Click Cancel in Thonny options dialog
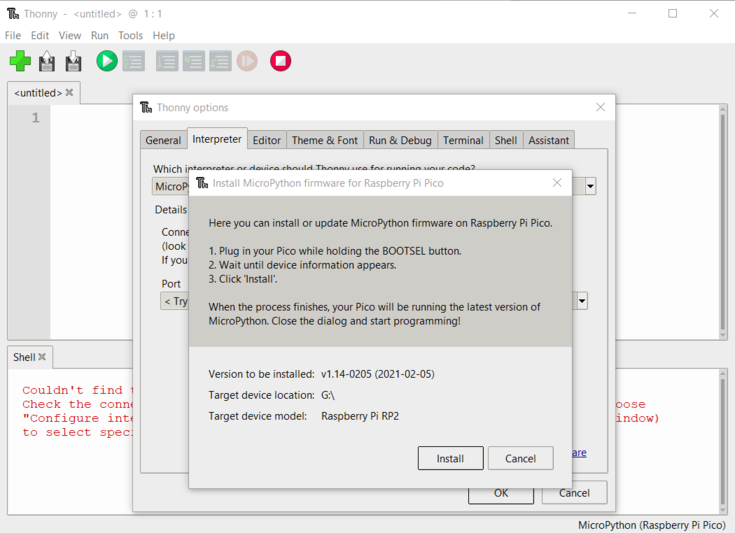The height and width of the screenshot is (533, 735). coord(574,493)
